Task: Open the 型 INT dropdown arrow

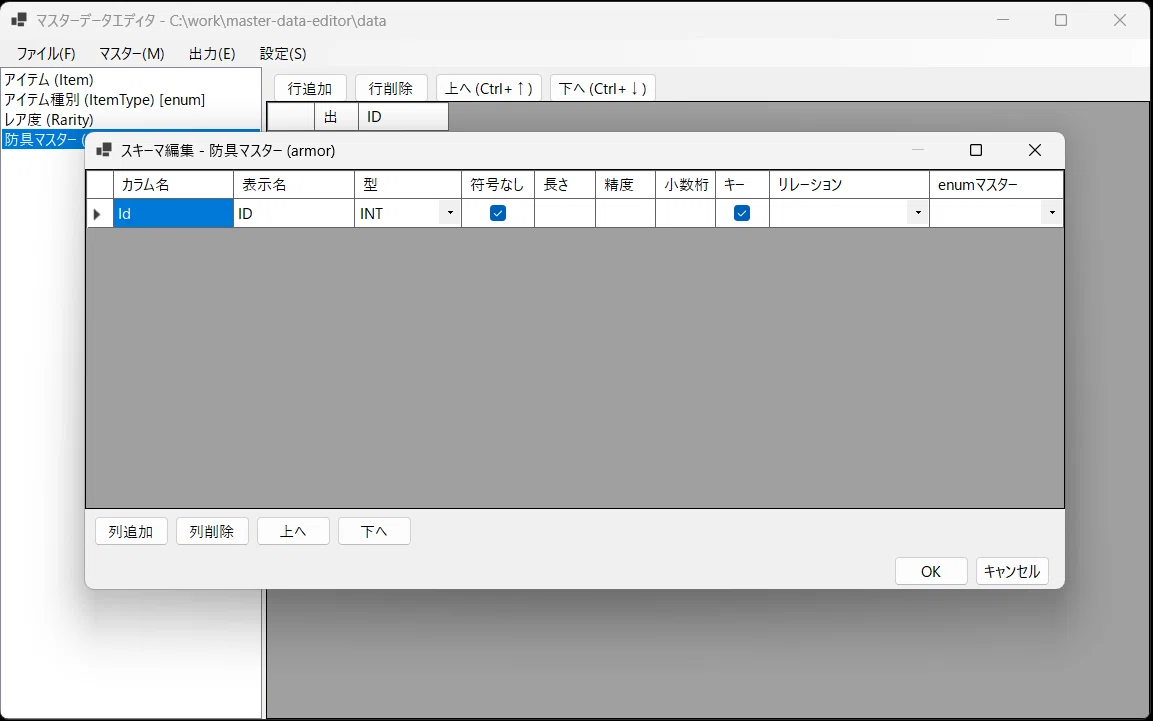Action: click(x=450, y=213)
